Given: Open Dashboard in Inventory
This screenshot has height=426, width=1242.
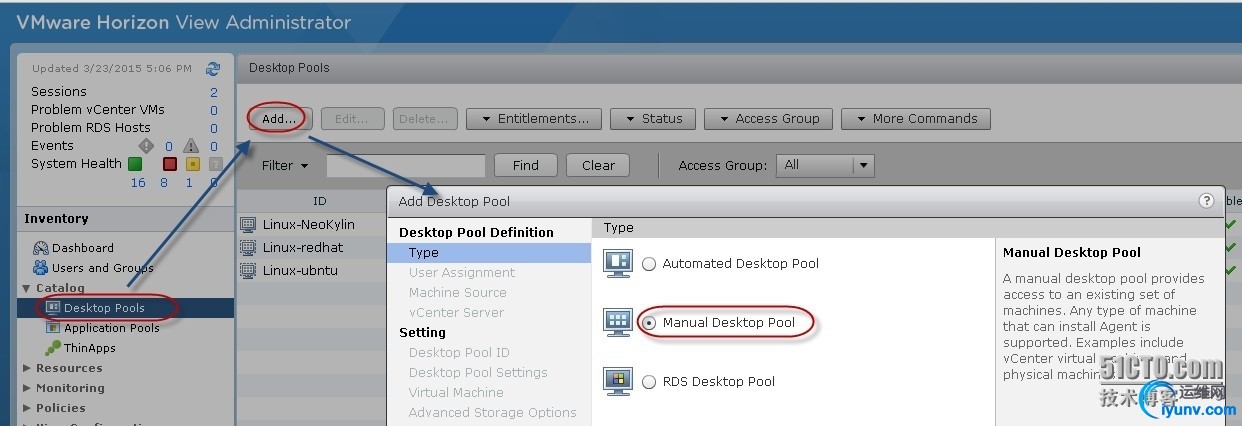Looking at the screenshot, I should coord(83,248).
